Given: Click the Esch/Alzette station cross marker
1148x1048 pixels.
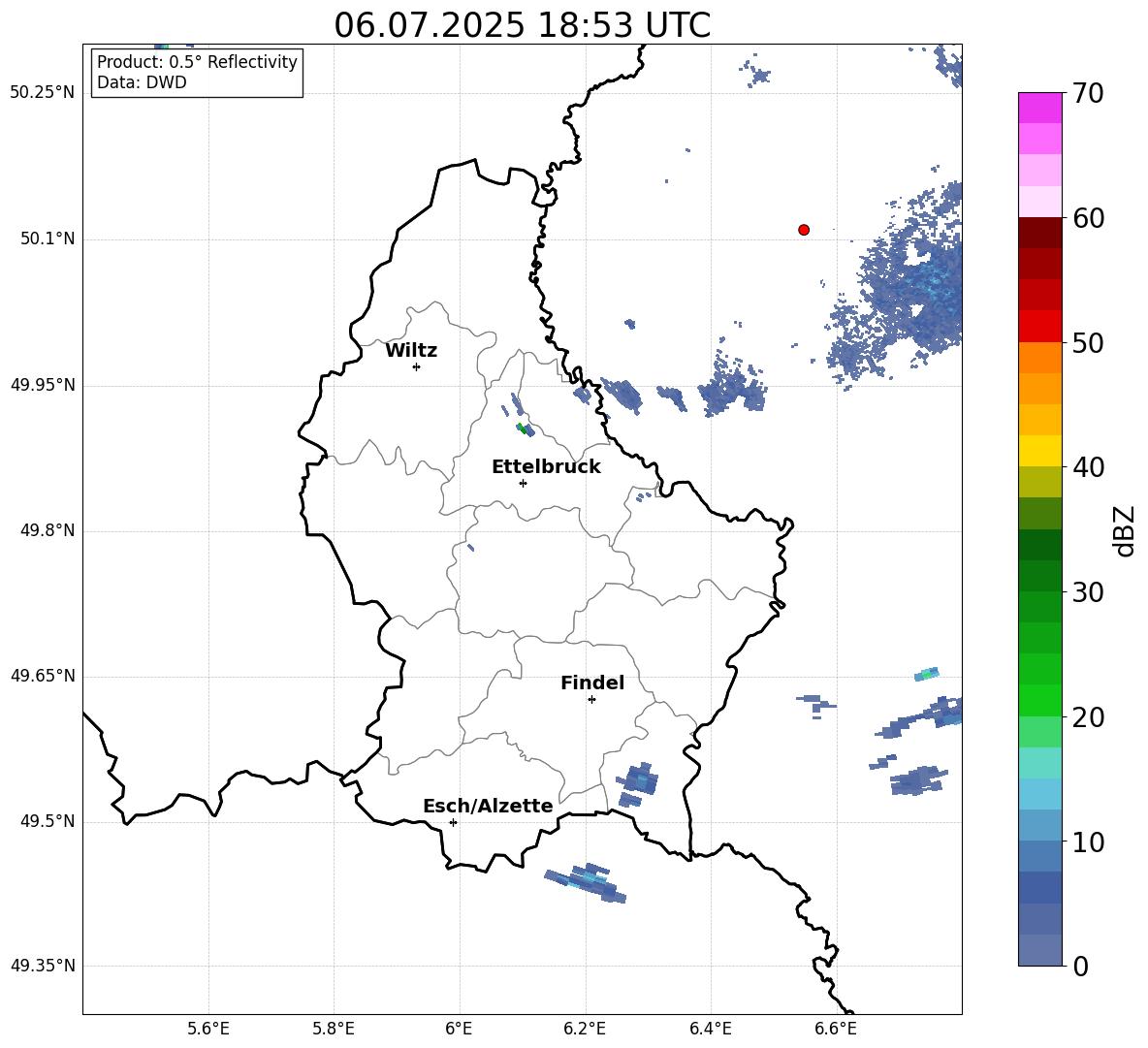Looking at the screenshot, I should point(453,822).
